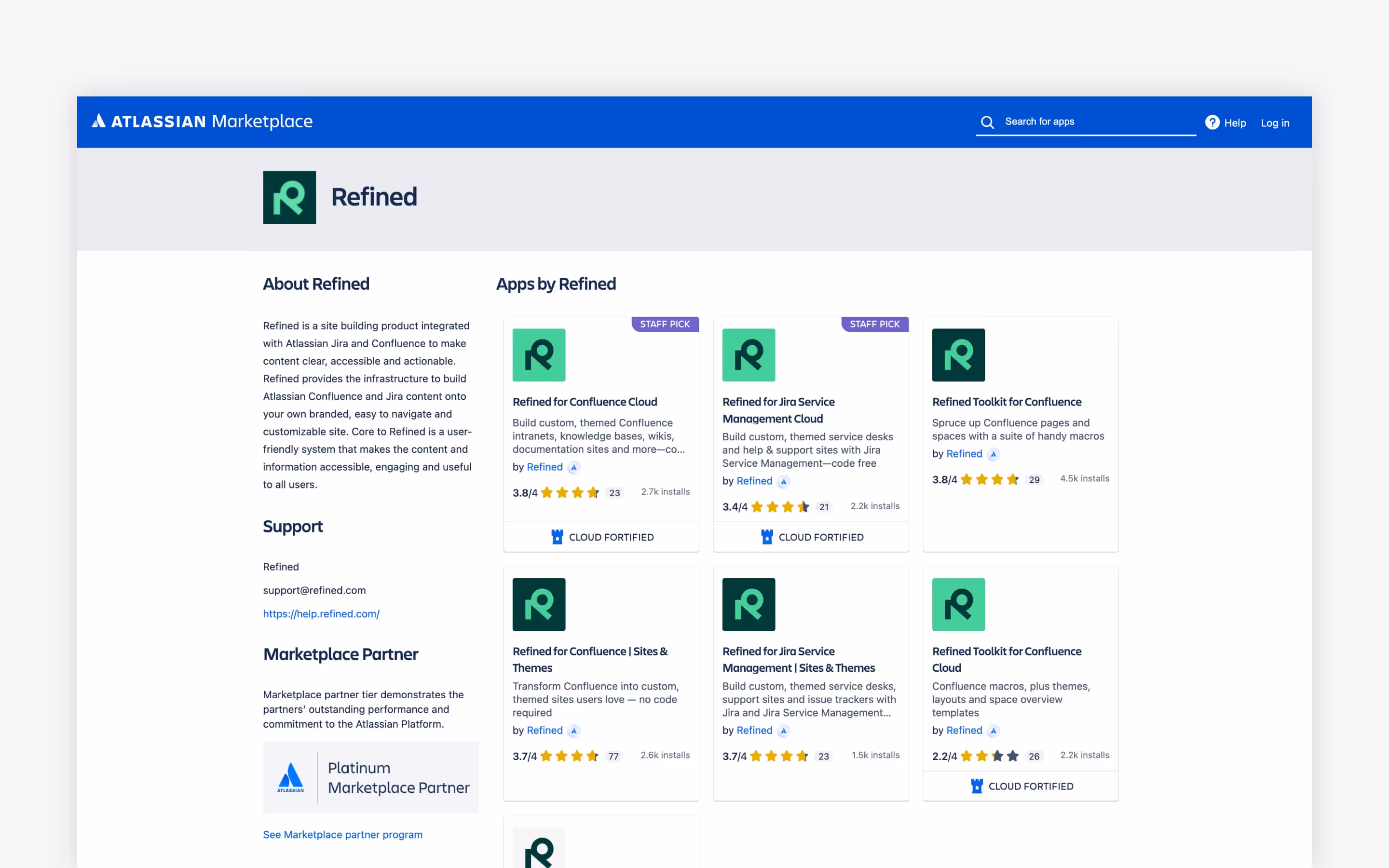This screenshot has width=1389, height=868.
Task: Click Log in in the header
Action: (x=1274, y=123)
